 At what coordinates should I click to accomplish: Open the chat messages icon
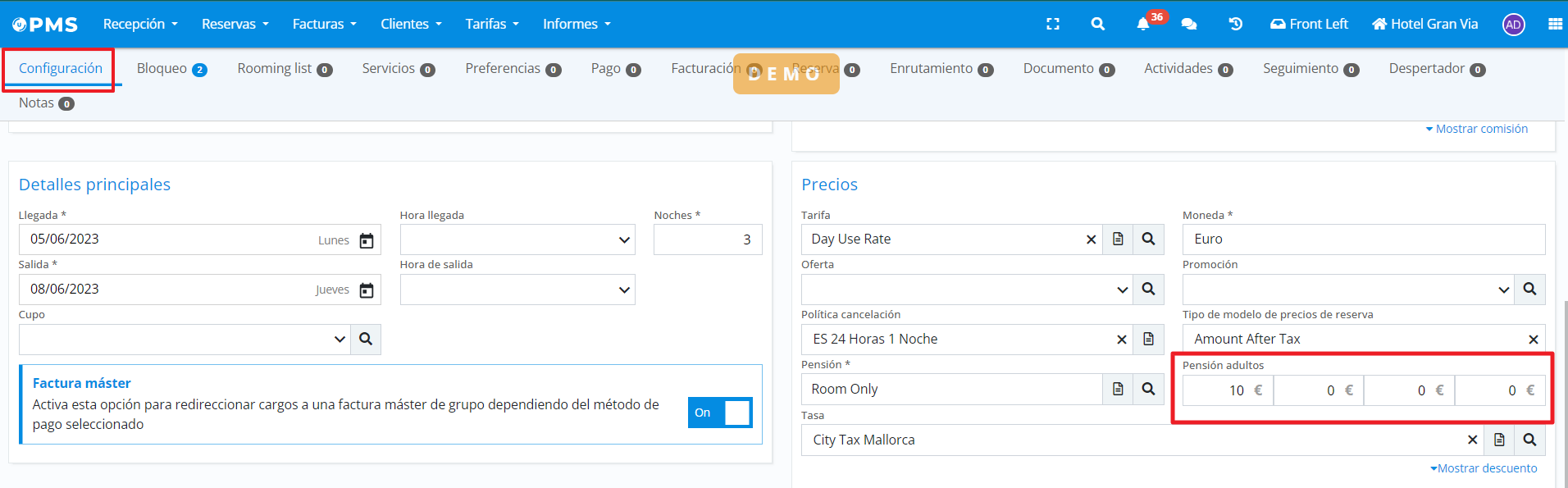tap(1188, 25)
